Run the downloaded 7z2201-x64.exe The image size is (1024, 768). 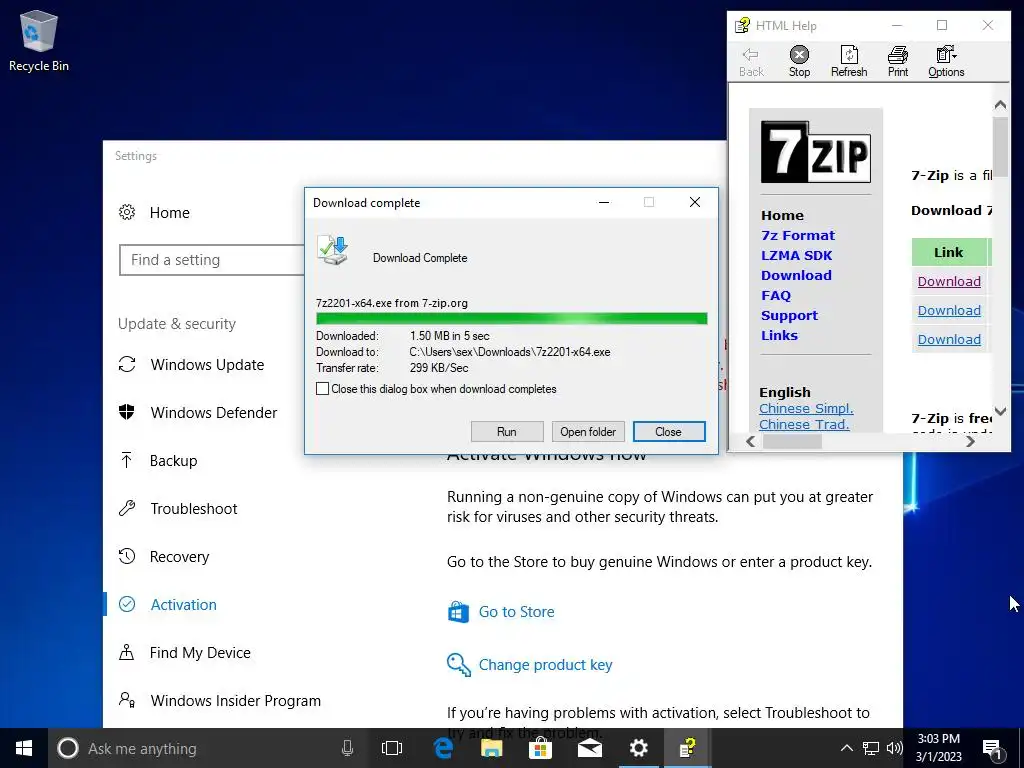click(x=507, y=432)
